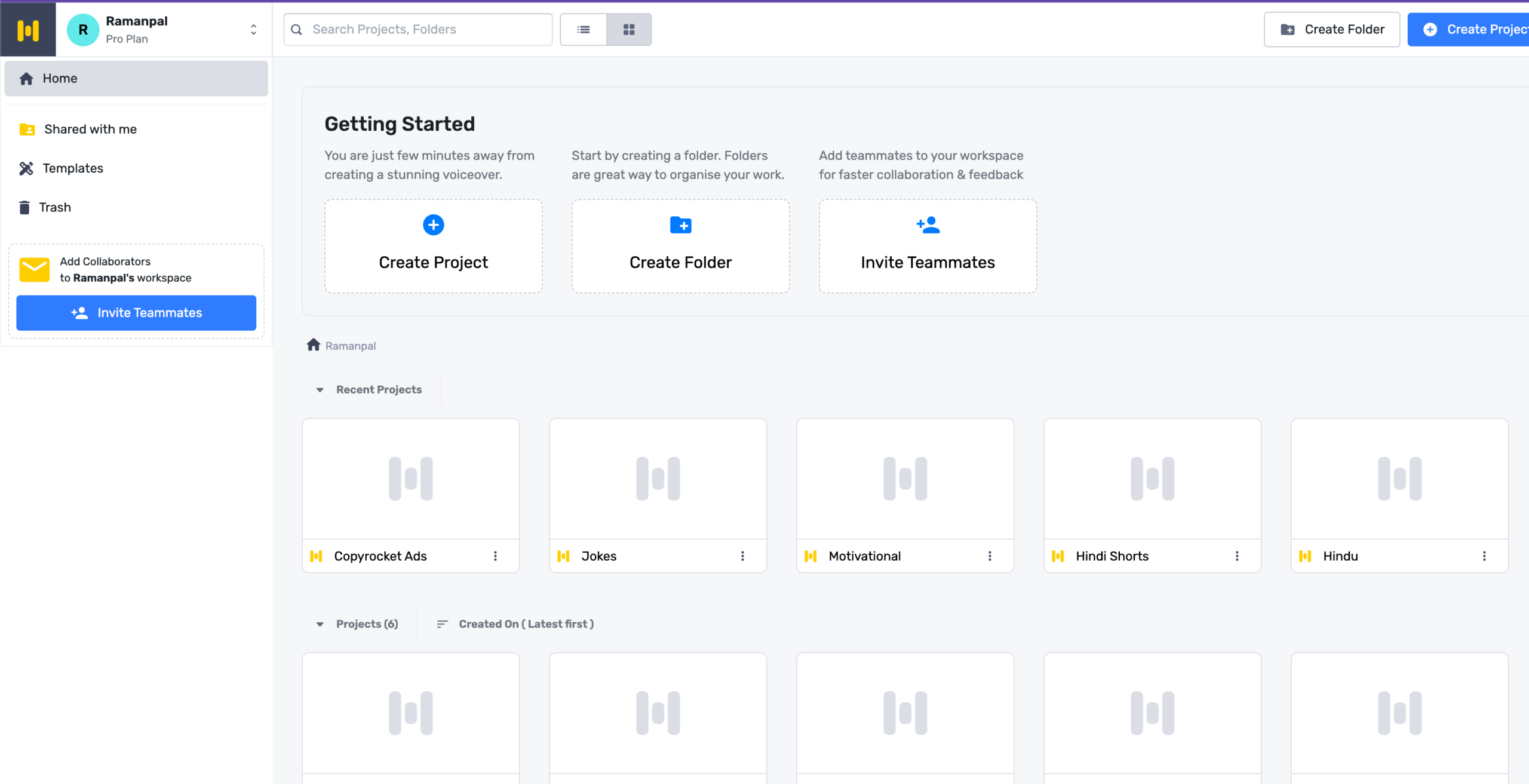Image resolution: width=1529 pixels, height=784 pixels.
Task: Open options menu for Hindi Shorts
Action: tap(1237, 556)
